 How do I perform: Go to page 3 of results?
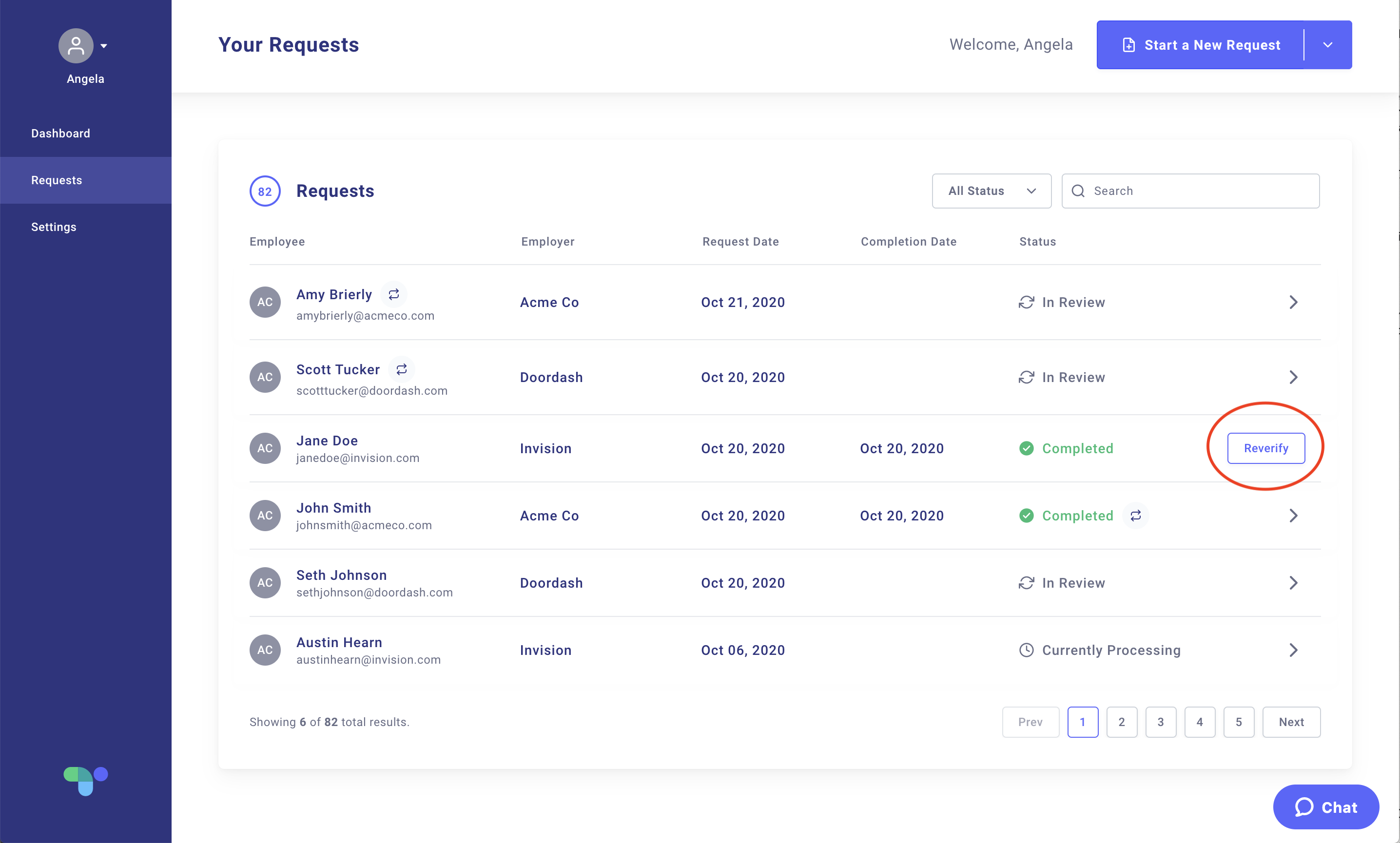pyautogui.click(x=1161, y=722)
